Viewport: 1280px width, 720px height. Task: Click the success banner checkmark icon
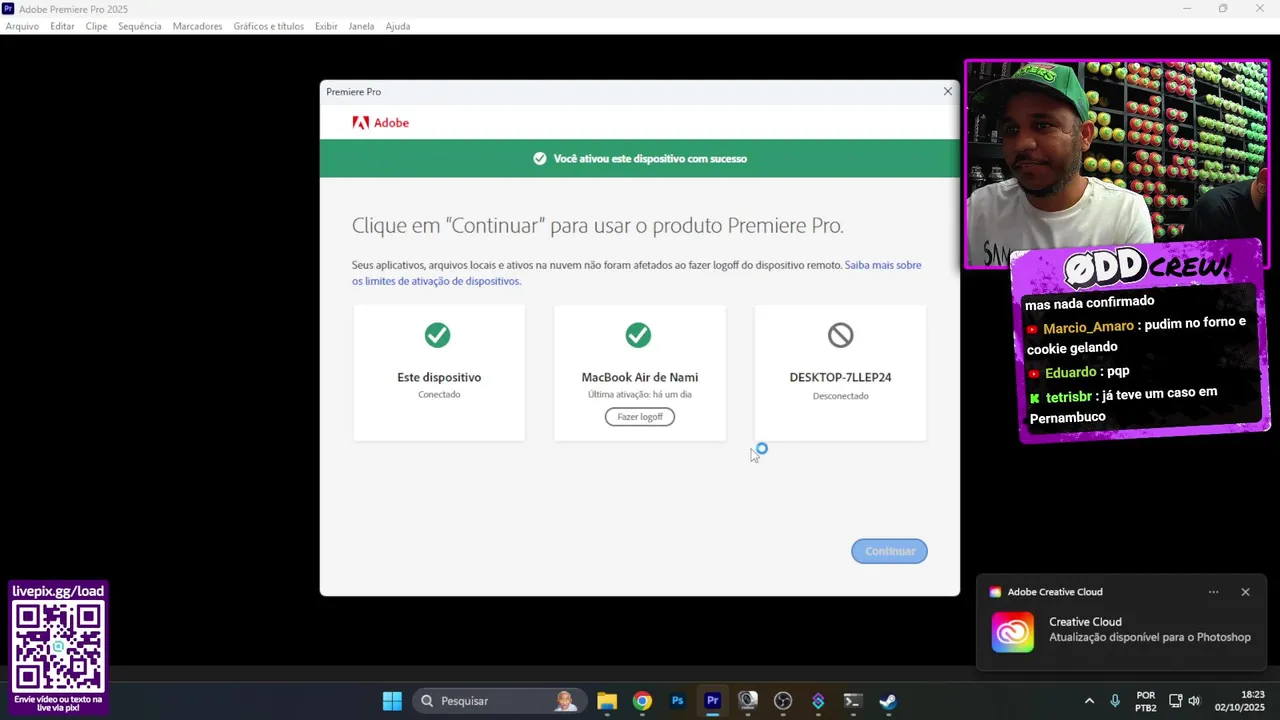[540, 158]
